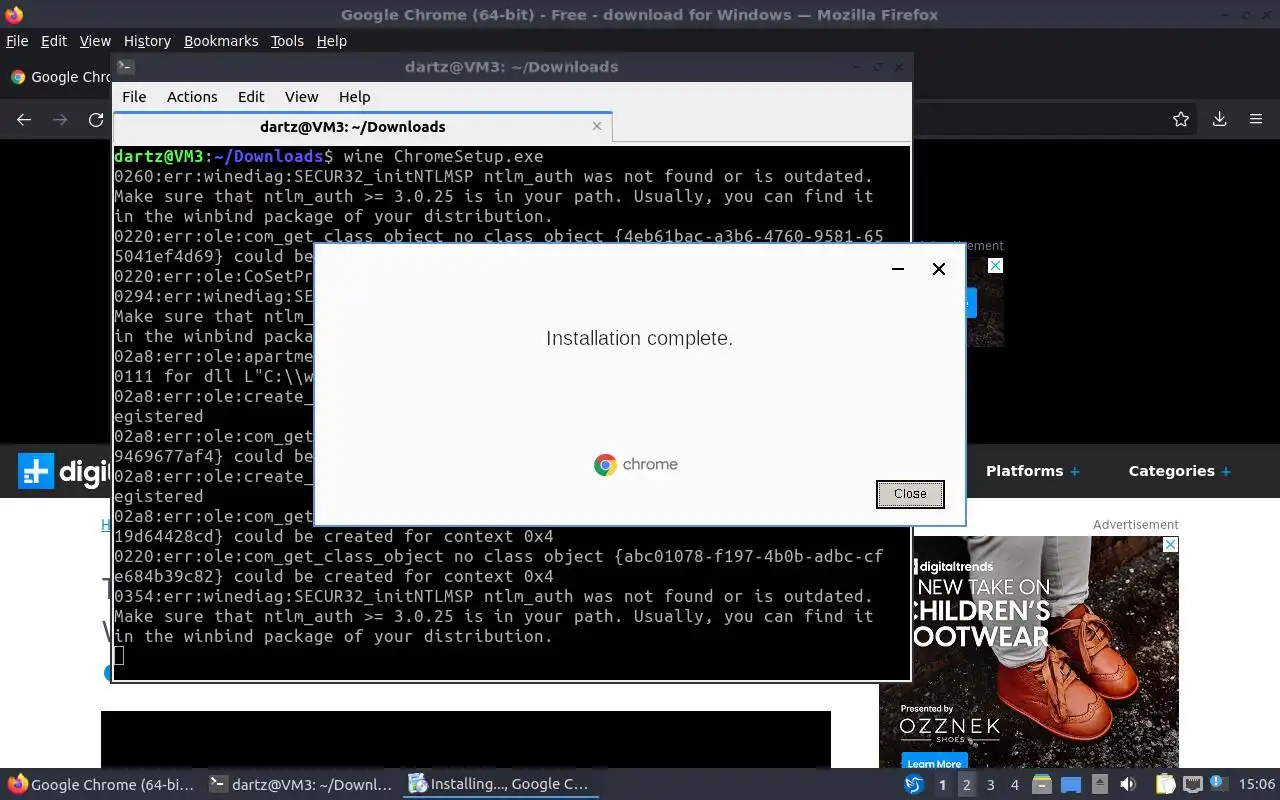The height and width of the screenshot is (800, 1280).
Task: Open the terminal's File menu
Action: (134, 97)
